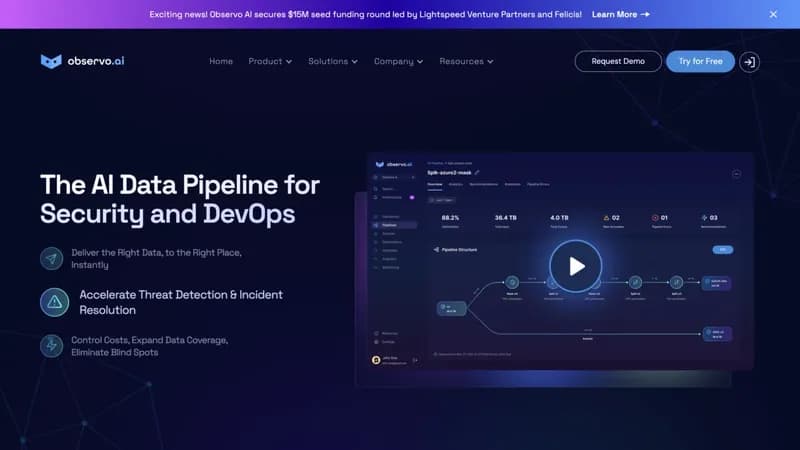Image resolution: width=800 pixels, height=450 pixels.
Task: Follow the Learn More banner link
Action: [x=620, y=14]
